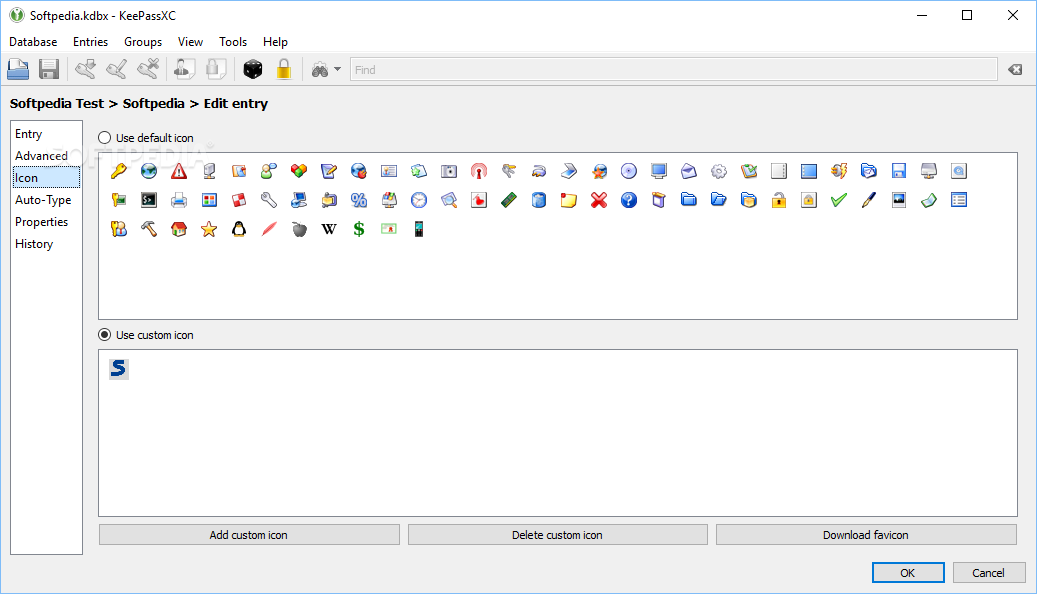Choose the fountain pen icon

point(868,200)
